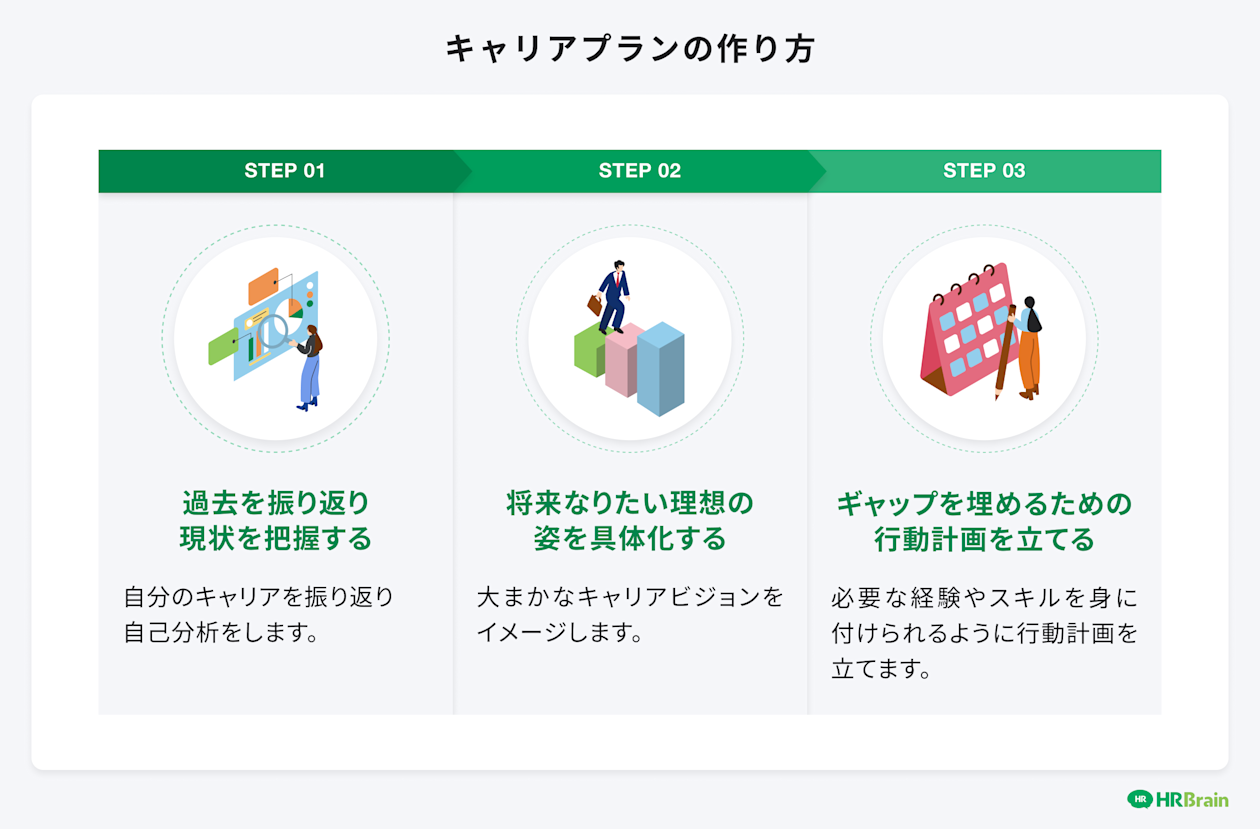Click the heading ギャップを埋めるための行動計画を立てる

point(985,520)
